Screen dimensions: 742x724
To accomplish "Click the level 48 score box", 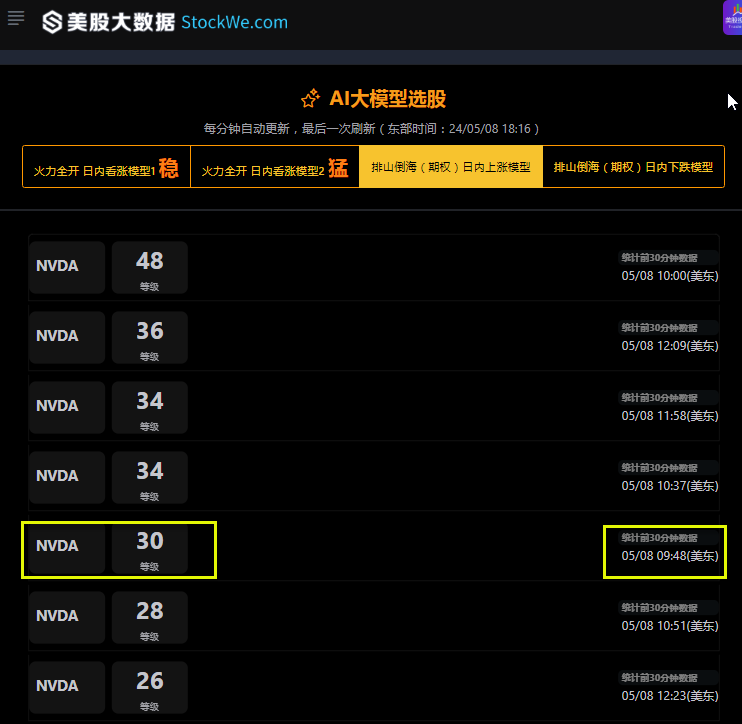I will [x=150, y=267].
